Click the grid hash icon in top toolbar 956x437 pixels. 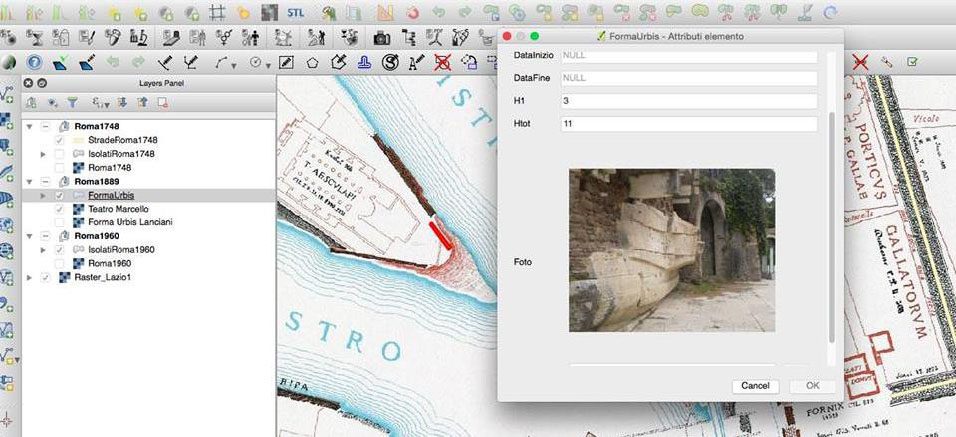[218, 13]
